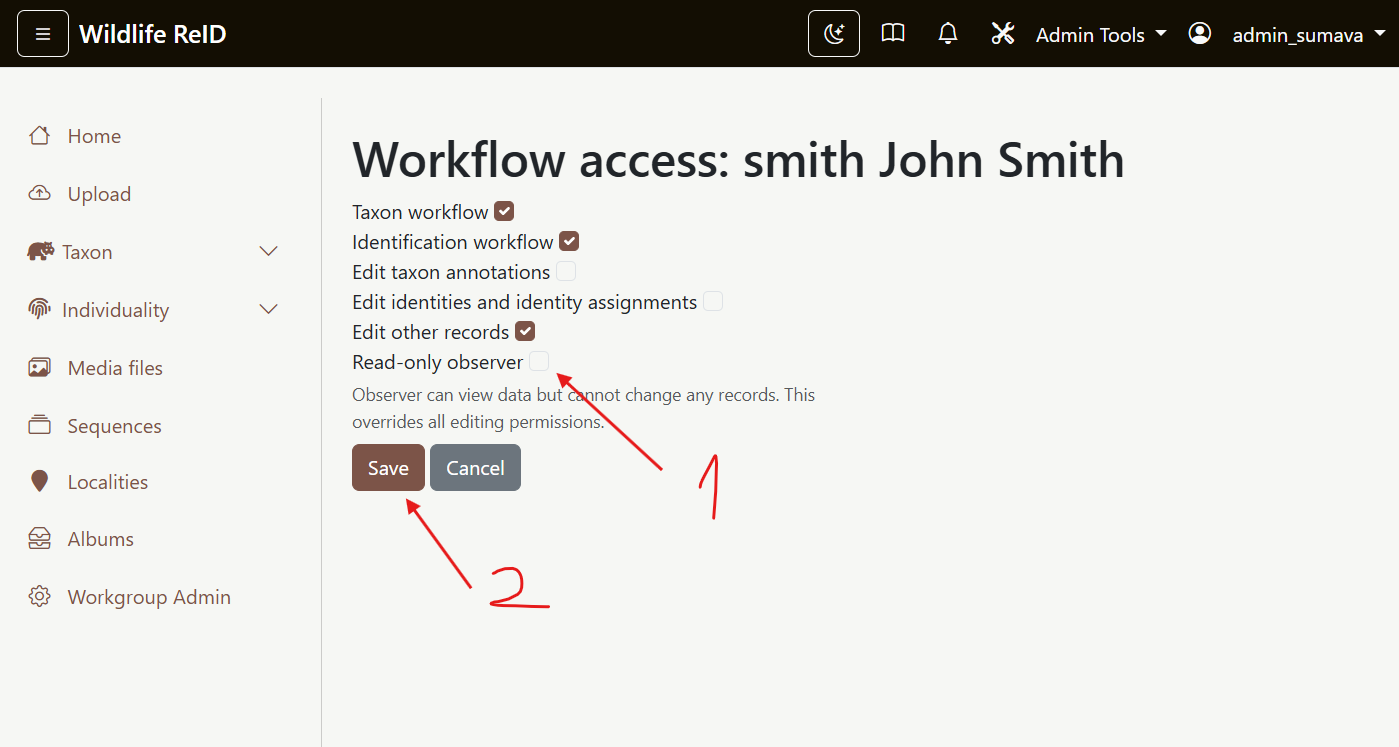Uncheck the Edit other records checkbox
1399x747 pixels.
click(525, 331)
